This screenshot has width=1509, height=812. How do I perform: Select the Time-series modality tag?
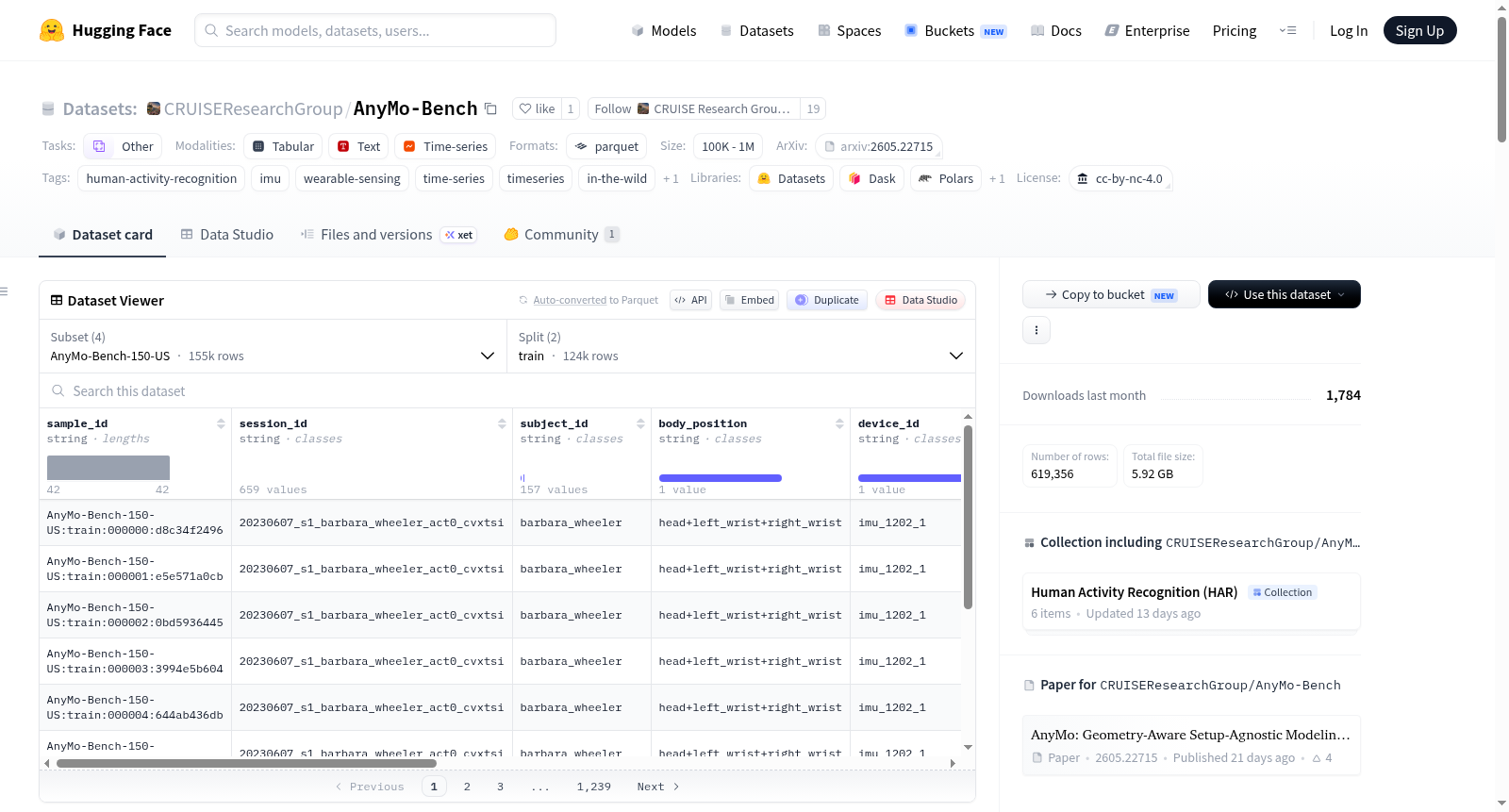pos(446,146)
